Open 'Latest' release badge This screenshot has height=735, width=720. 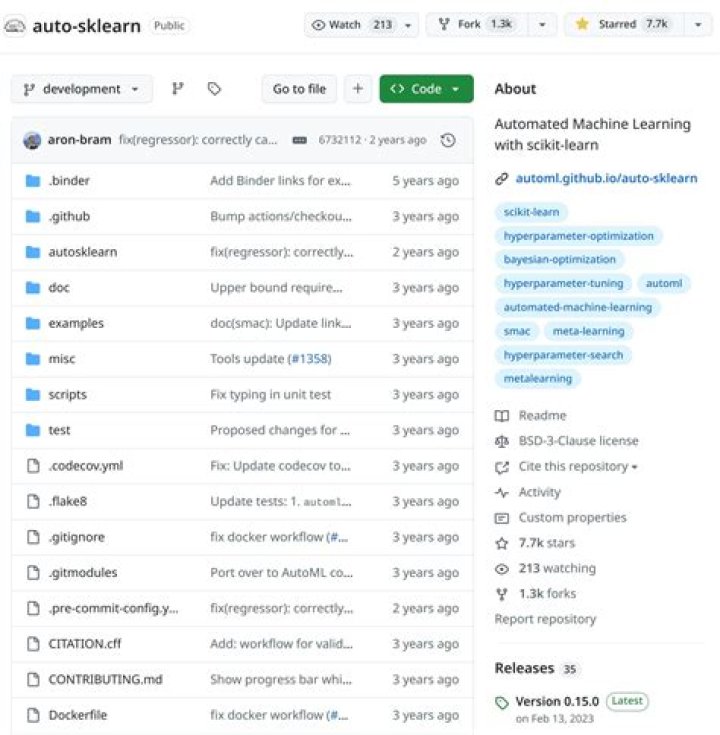pos(627,701)
